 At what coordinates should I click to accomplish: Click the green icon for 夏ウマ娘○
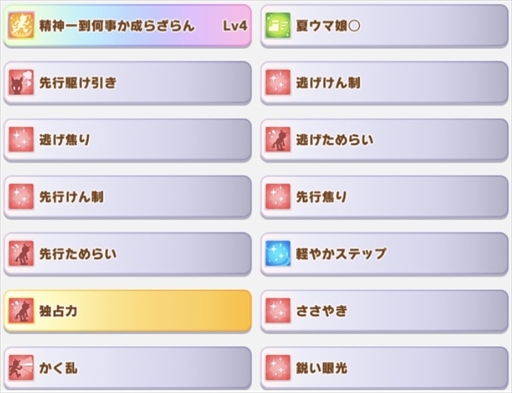278,25
